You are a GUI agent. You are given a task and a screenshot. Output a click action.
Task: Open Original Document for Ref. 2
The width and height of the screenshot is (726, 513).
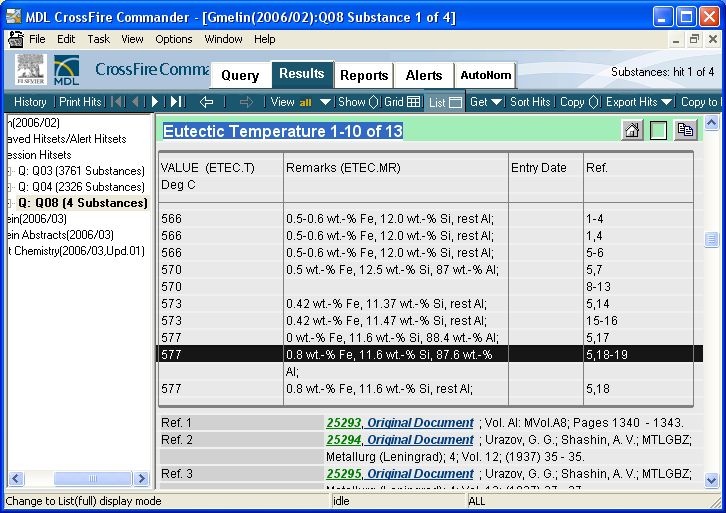pos(420,440)
